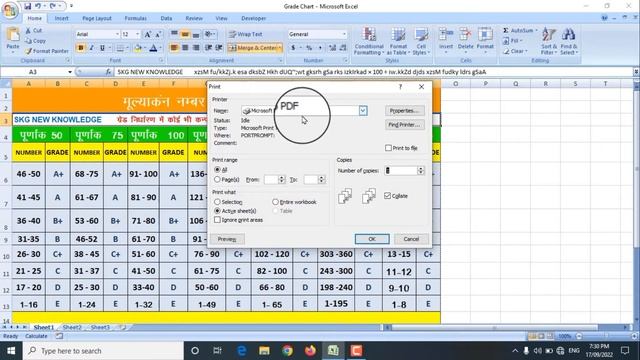640x360 pixels.
Task: Click the Preview button
Action: coord(227,239)
